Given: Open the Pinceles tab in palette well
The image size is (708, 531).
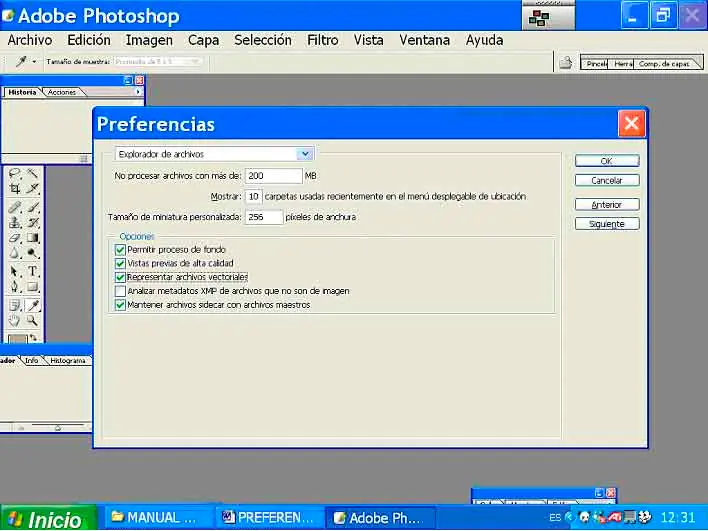Looking at the screenshot, I should [x=595, y=64].
